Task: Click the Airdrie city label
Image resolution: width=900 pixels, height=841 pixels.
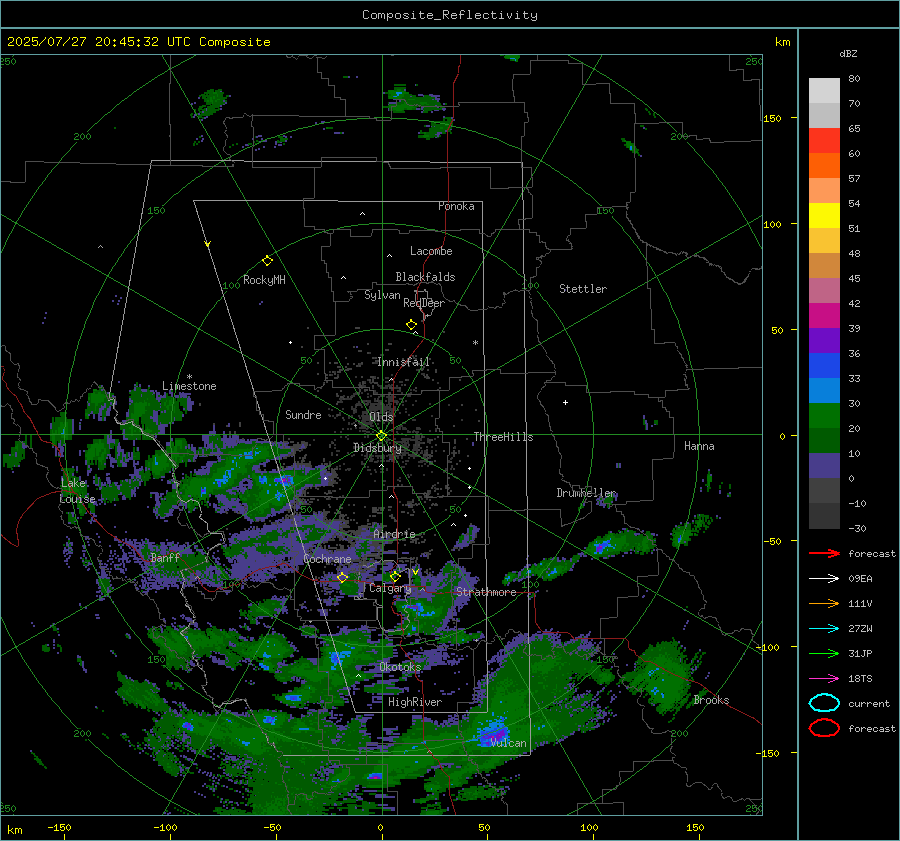Action: [x=394, y=534]
